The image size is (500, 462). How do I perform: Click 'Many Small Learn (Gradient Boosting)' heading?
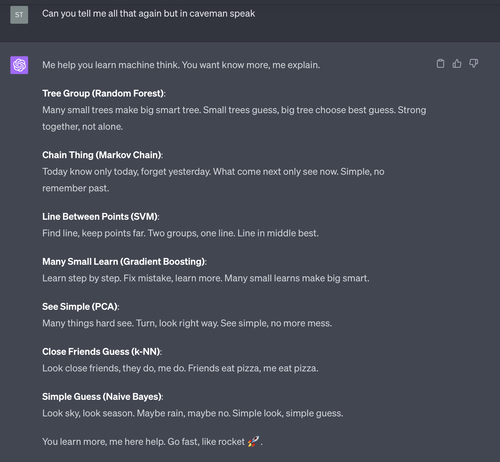(x=124, y=262)
